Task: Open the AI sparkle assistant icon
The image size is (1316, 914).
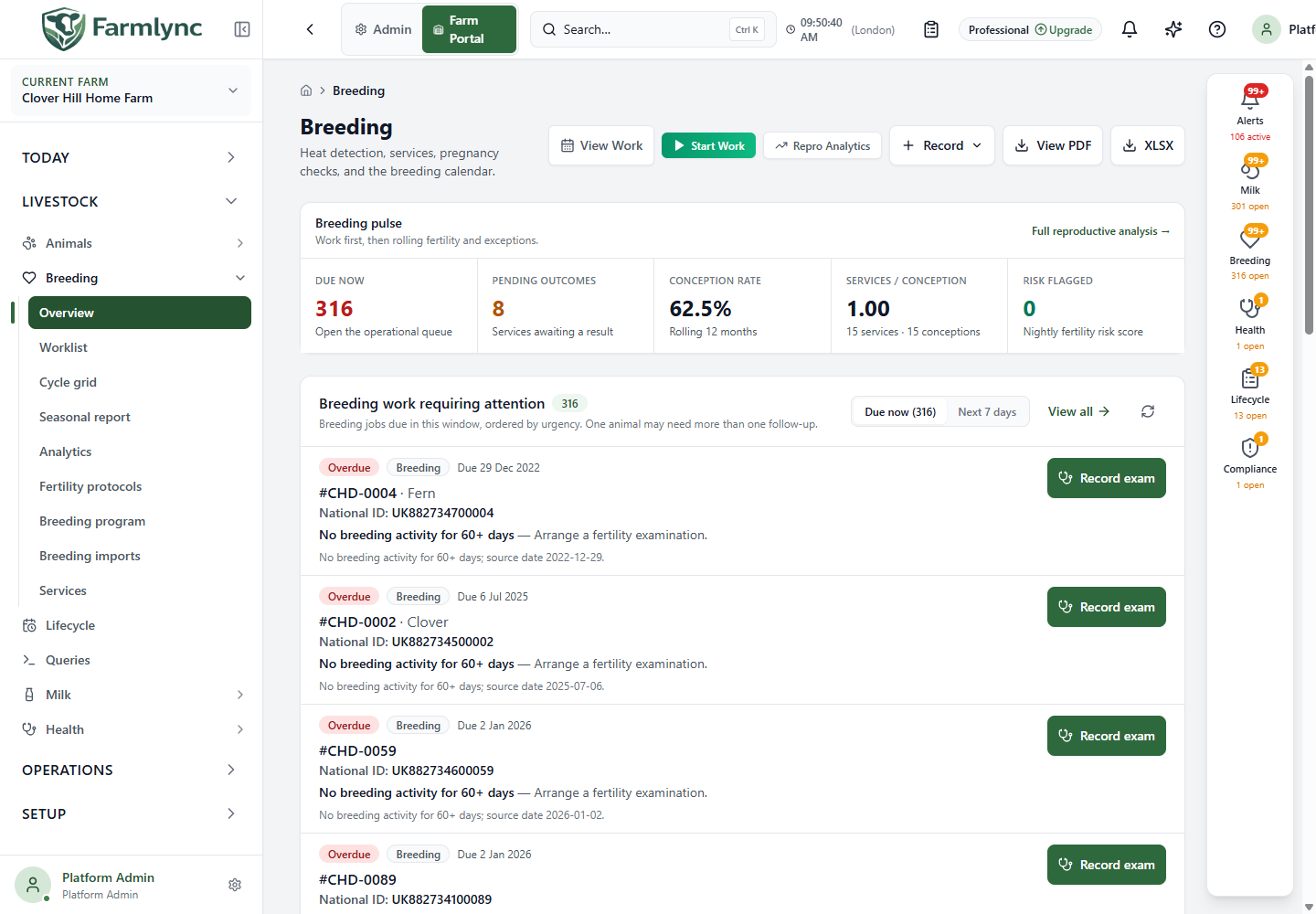Action: [x=1173, y=29]
